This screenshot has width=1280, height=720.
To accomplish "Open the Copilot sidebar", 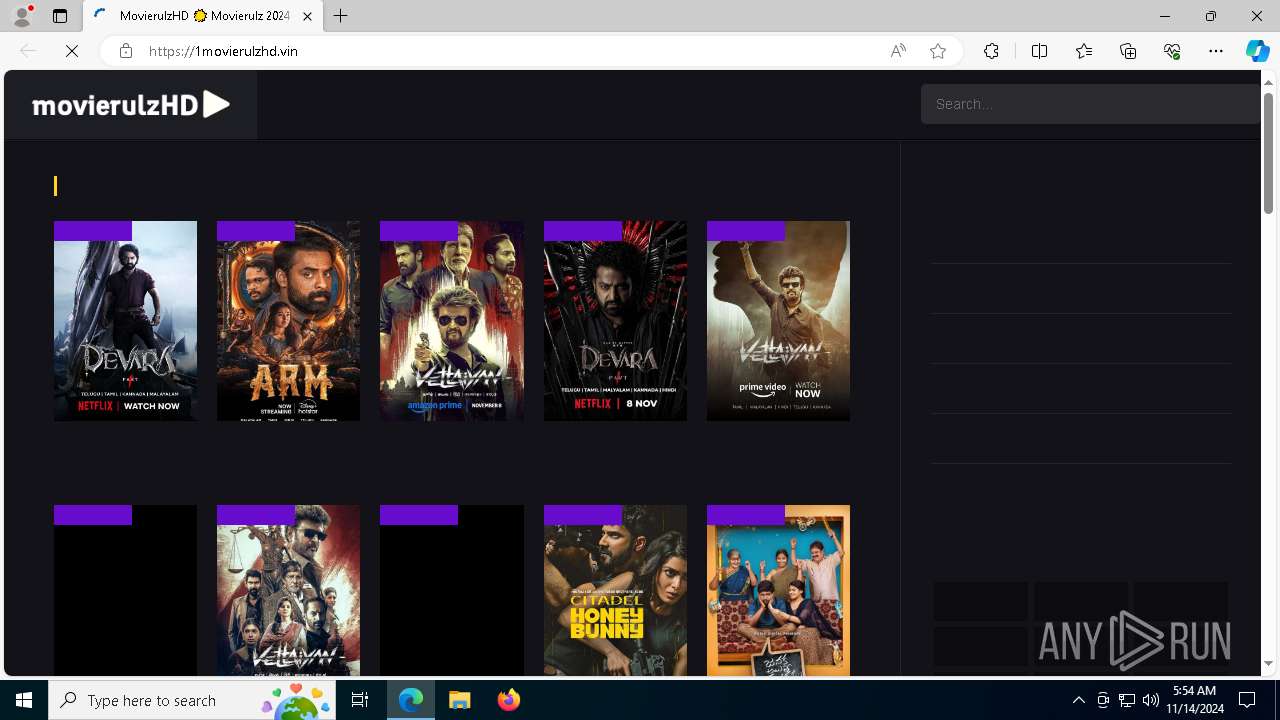I will click(x=1257, y=51).
